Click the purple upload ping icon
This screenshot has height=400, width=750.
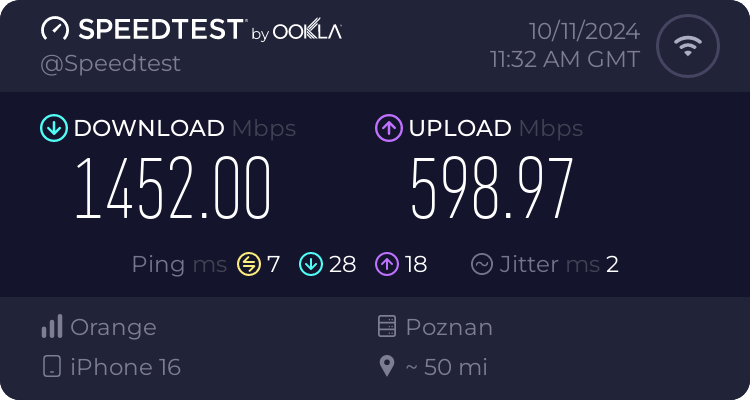point(388,264)
